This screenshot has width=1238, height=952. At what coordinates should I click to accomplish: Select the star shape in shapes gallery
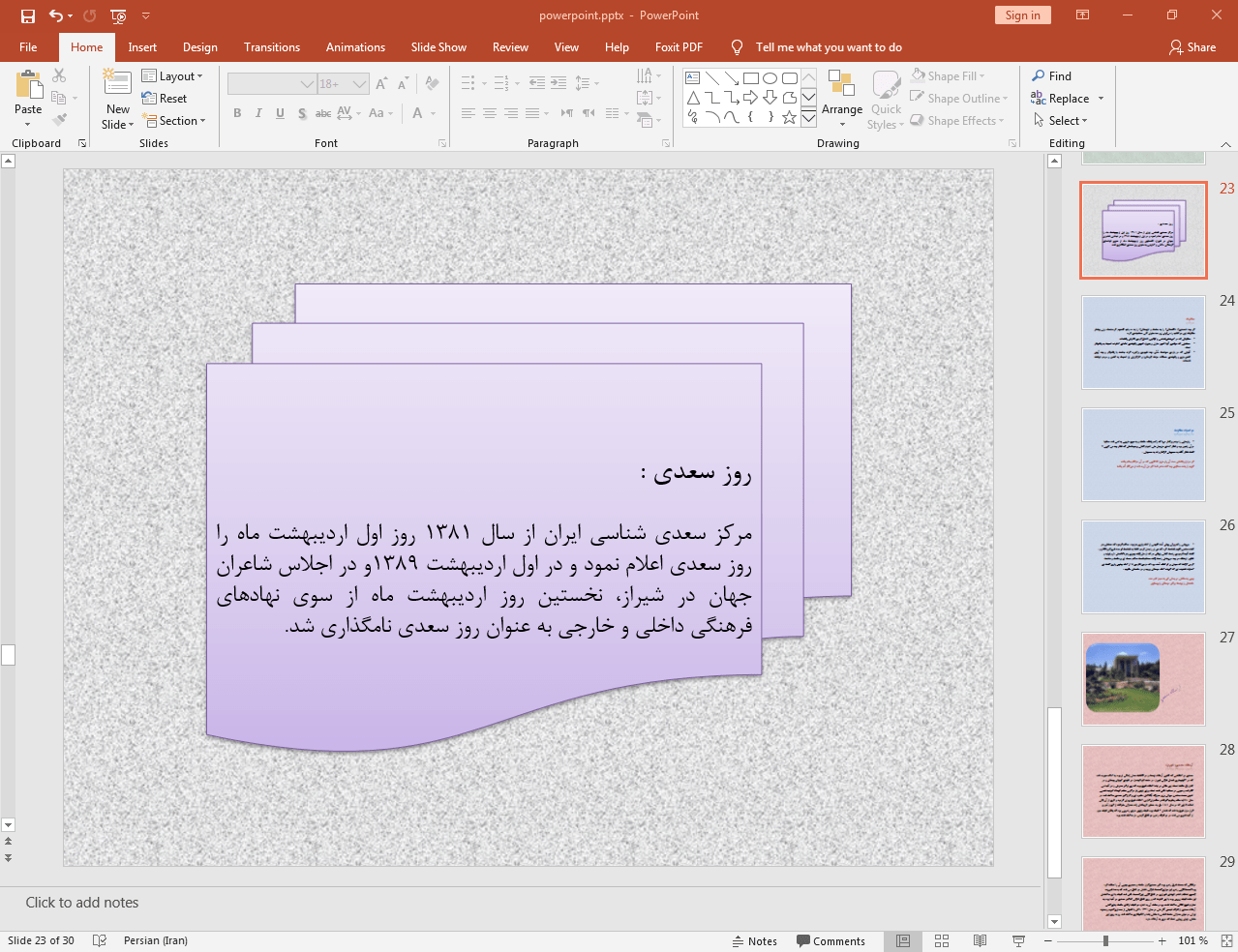(789, 117)
